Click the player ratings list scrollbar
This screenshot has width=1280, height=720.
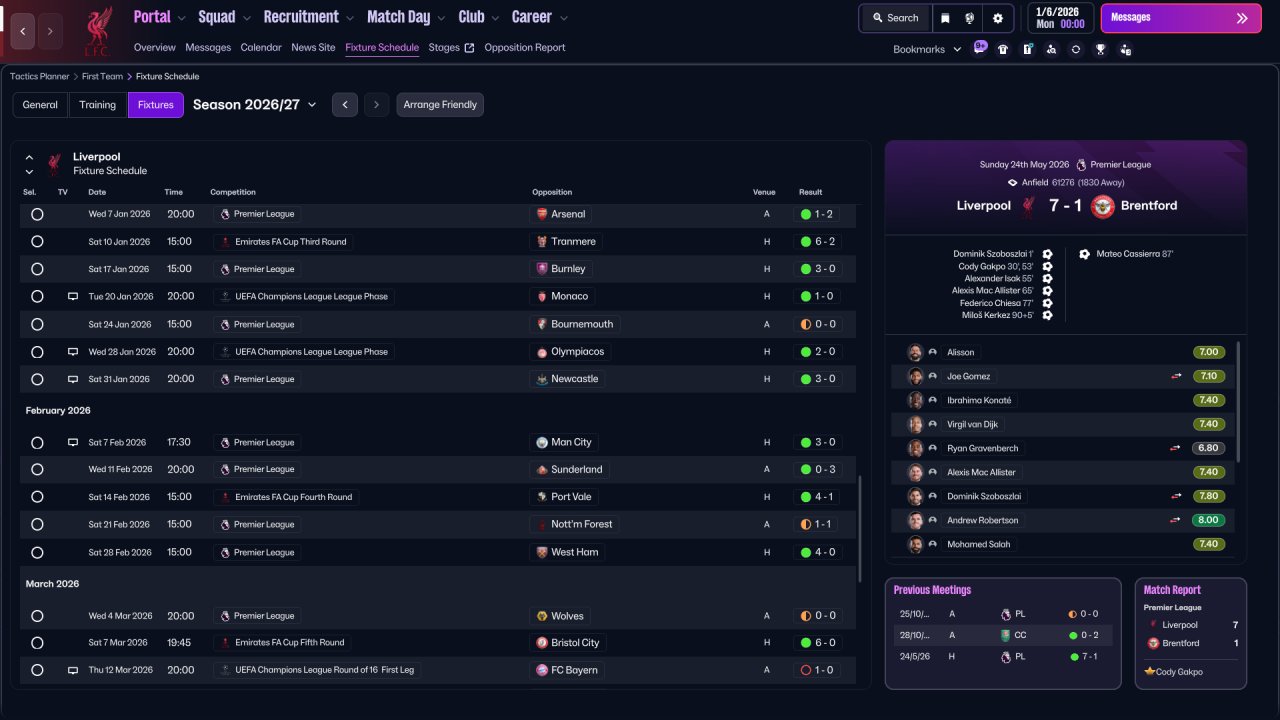(1239, 402)
